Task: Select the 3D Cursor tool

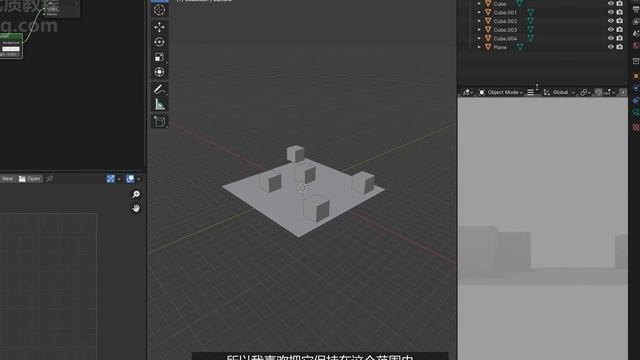Action: pyautogui.click(x=160, y=10)
